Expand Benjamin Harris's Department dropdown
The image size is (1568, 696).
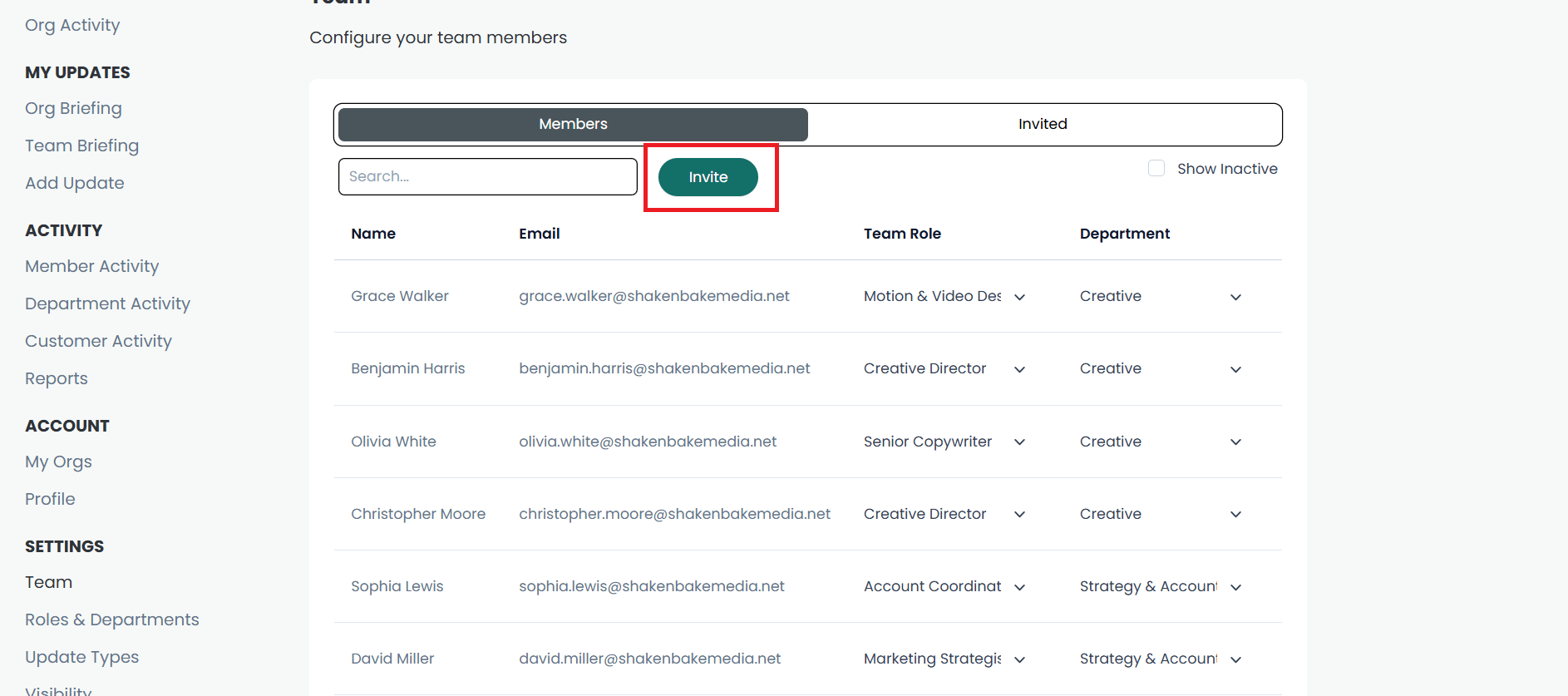pos(1161,368)
